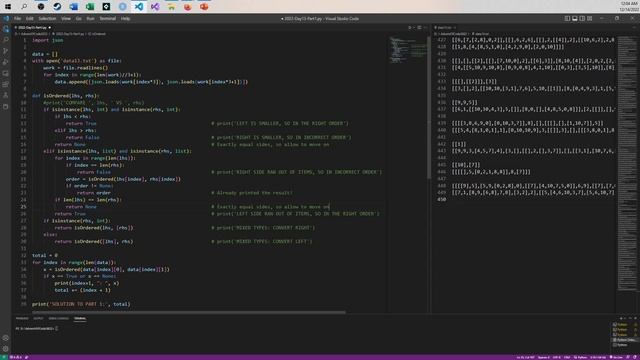Open the Customize Layout icon
The width and height of the screenshot is (640, 360).
(589, 18)
